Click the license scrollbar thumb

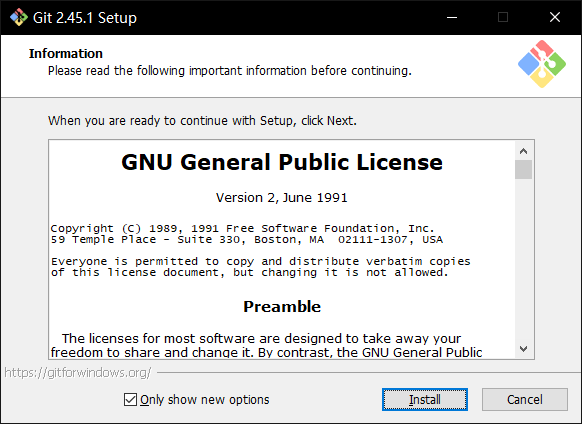point(523,169)
